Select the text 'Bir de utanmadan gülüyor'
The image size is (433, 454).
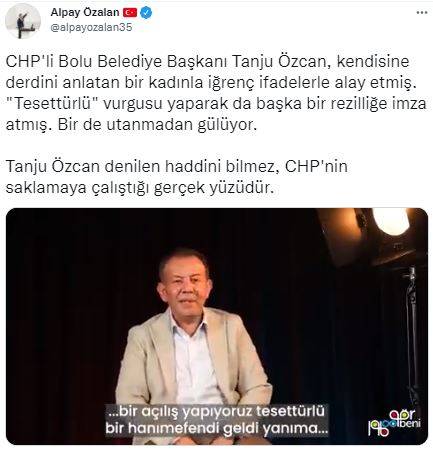(x=157, y=125)
